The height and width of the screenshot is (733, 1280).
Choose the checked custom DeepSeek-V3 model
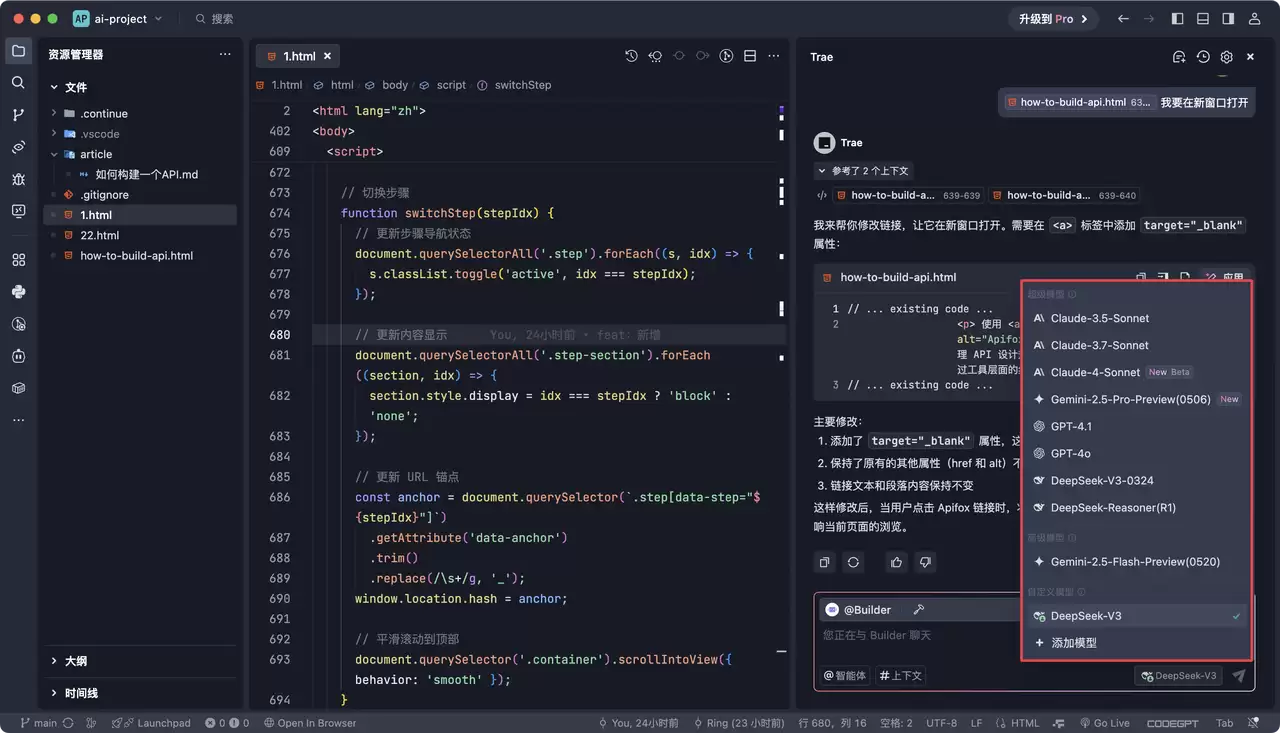1137,616
